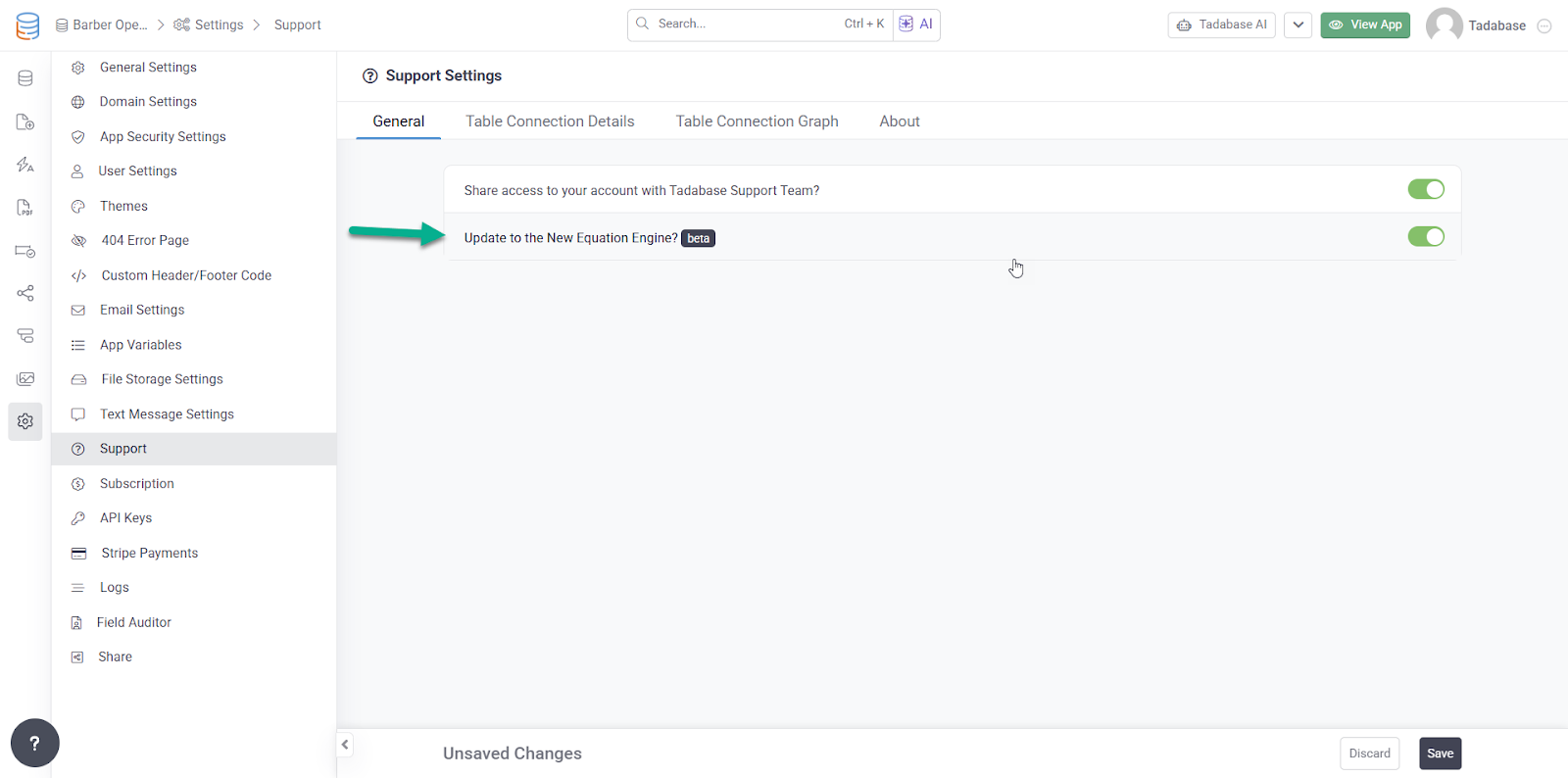This screenshot has width=1568, height=778.
Task: Click the Tadabase logo icon
Action: (27, 25)
